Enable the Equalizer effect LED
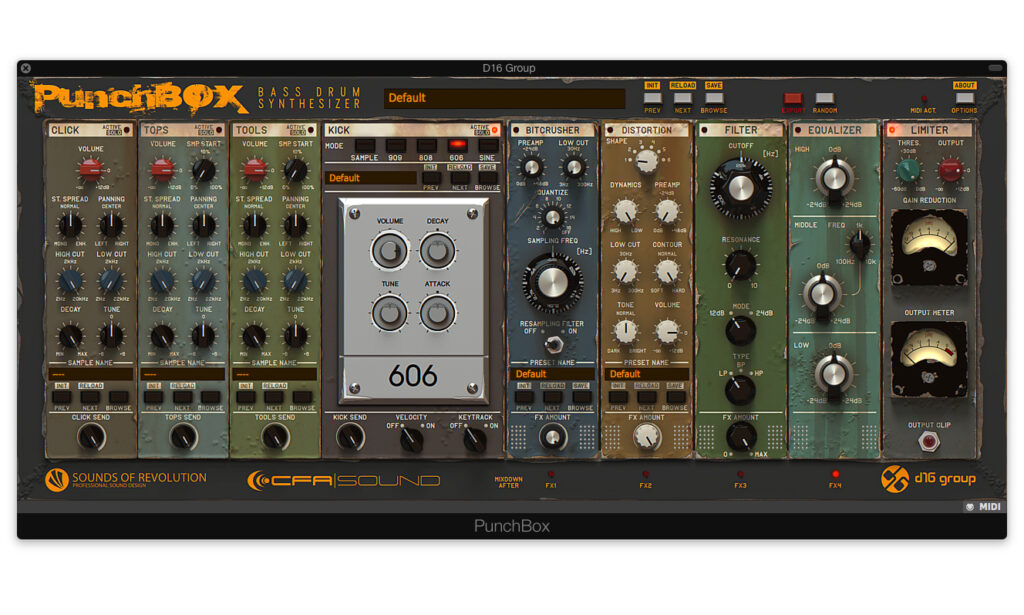This screenshot has height=615, width=1024. pyautogui.click(x=798, y=131)
